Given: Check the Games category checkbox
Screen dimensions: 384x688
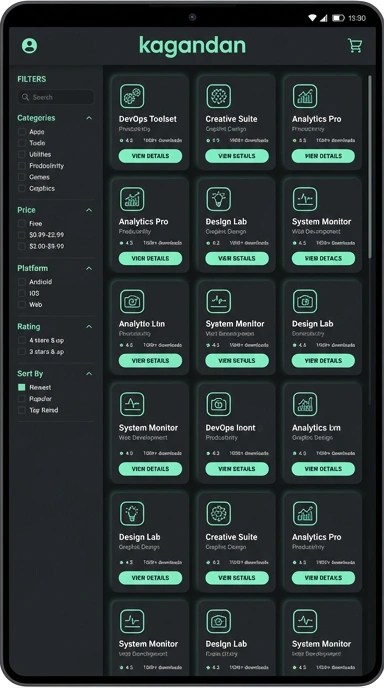Looking at the screenshot, I should 22,177.
